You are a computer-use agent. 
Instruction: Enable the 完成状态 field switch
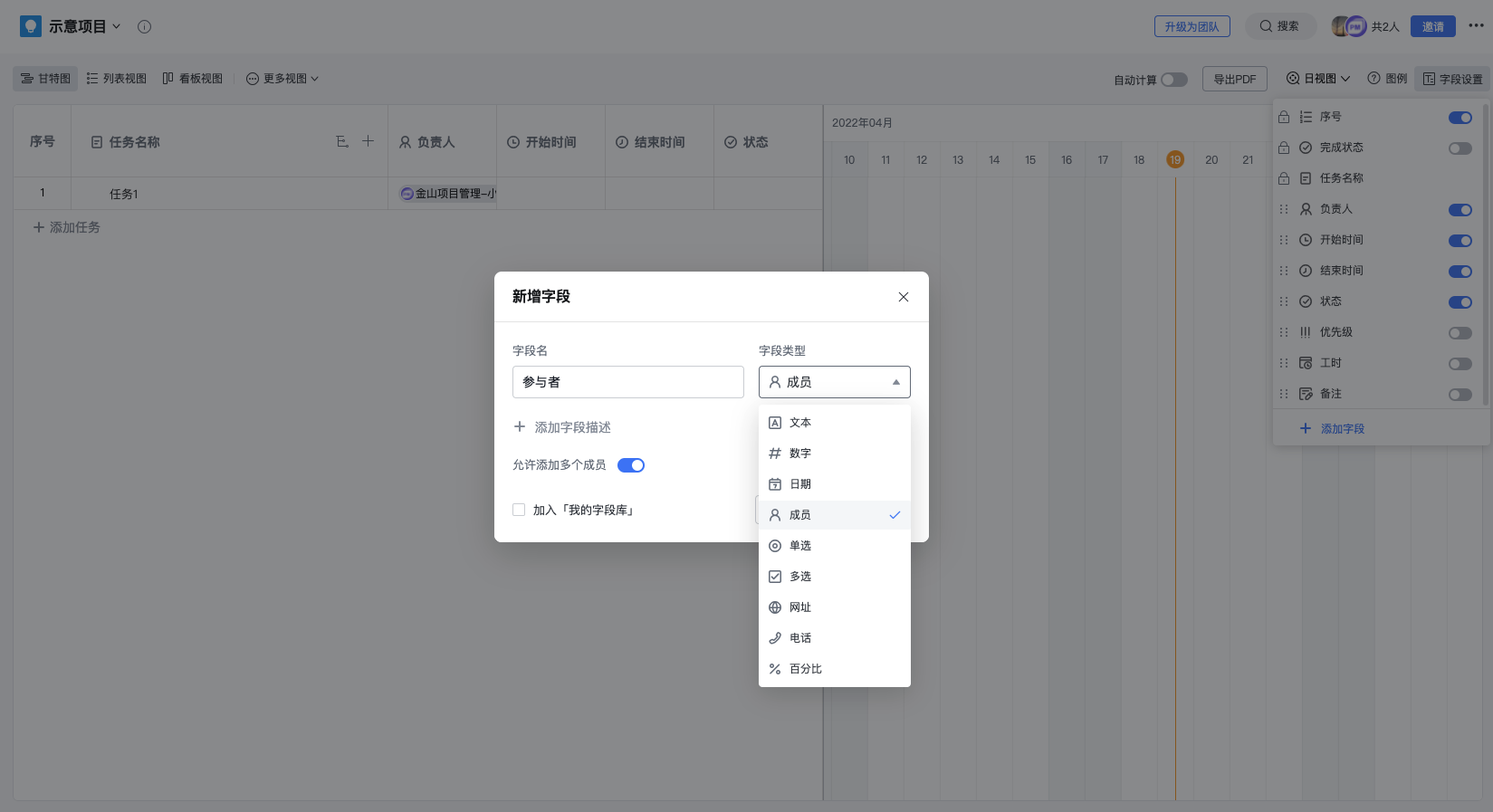point(1460,148)
